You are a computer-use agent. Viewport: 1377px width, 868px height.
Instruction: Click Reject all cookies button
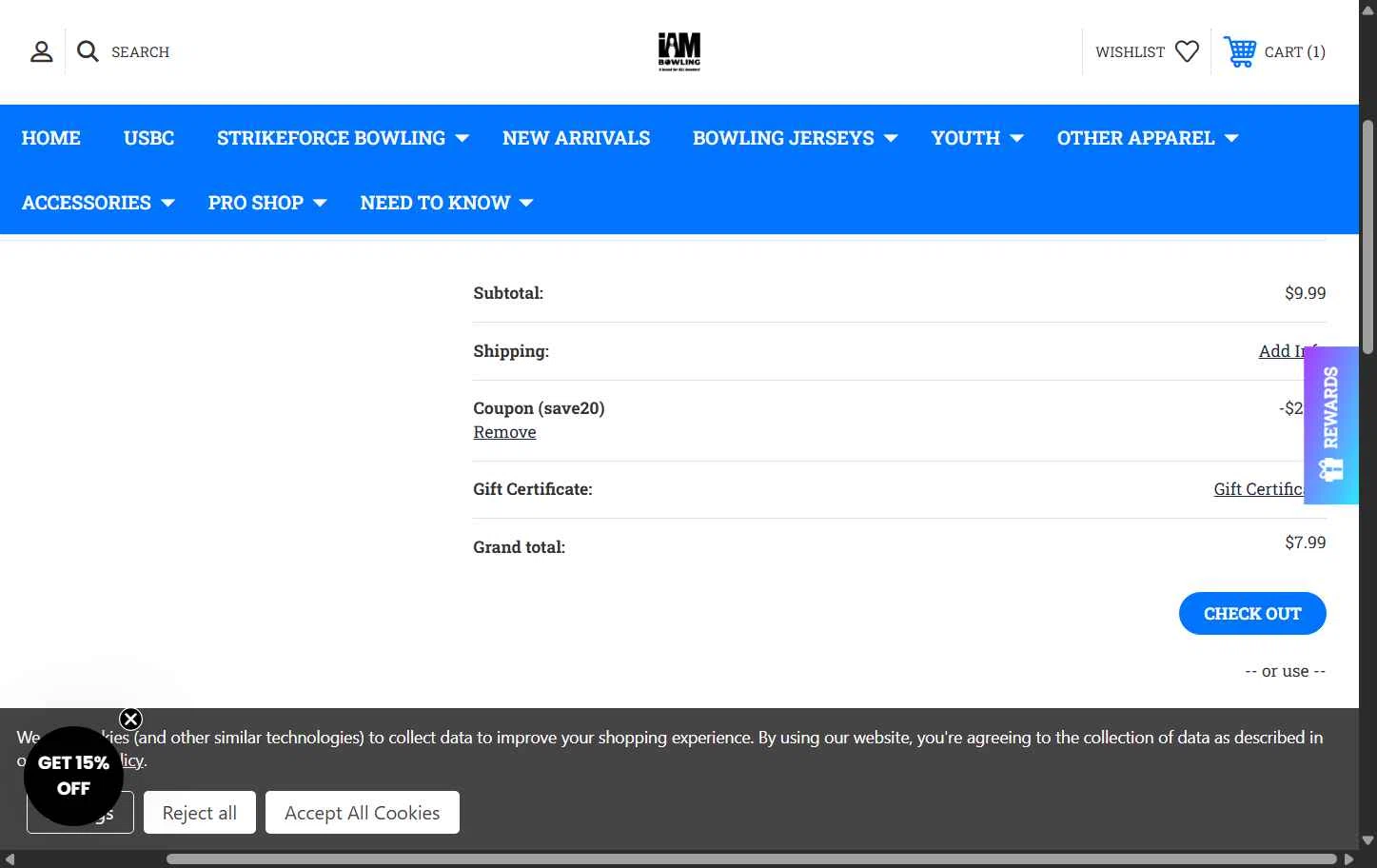(200, 813)
